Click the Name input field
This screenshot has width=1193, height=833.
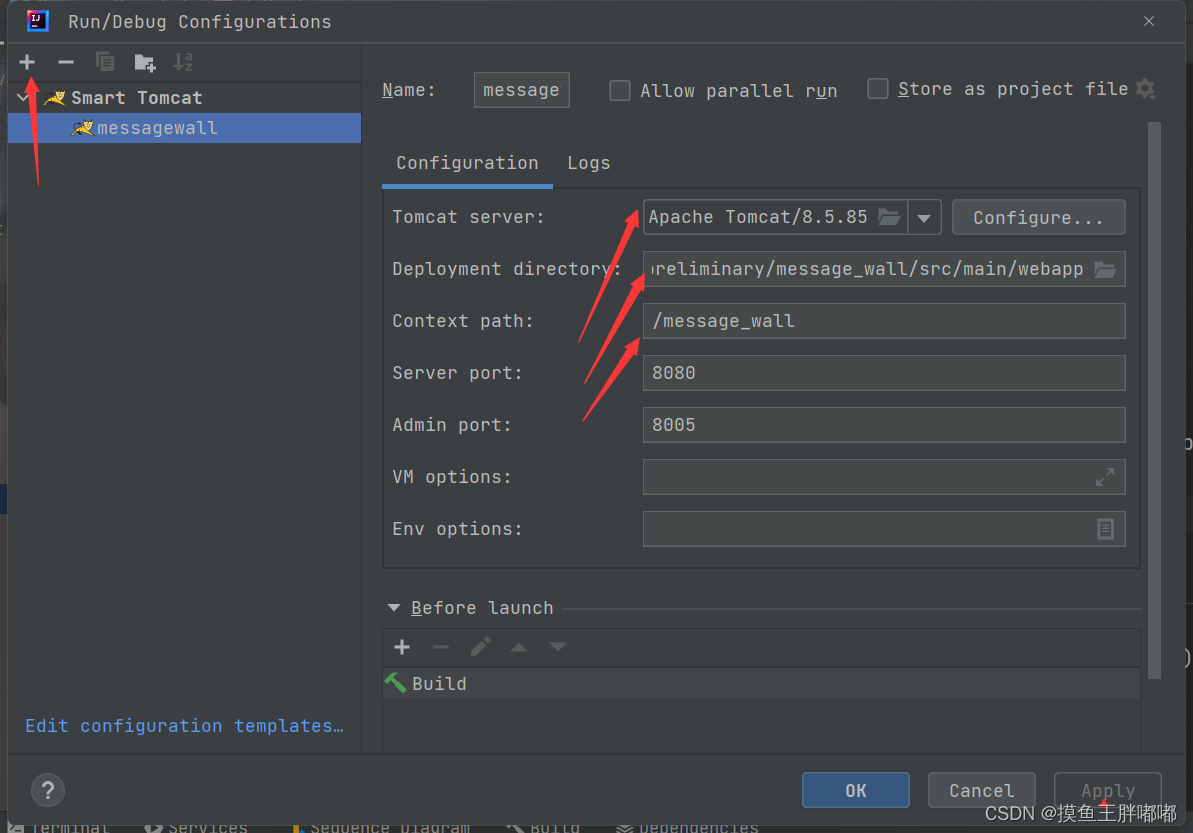tap(521, 90)
